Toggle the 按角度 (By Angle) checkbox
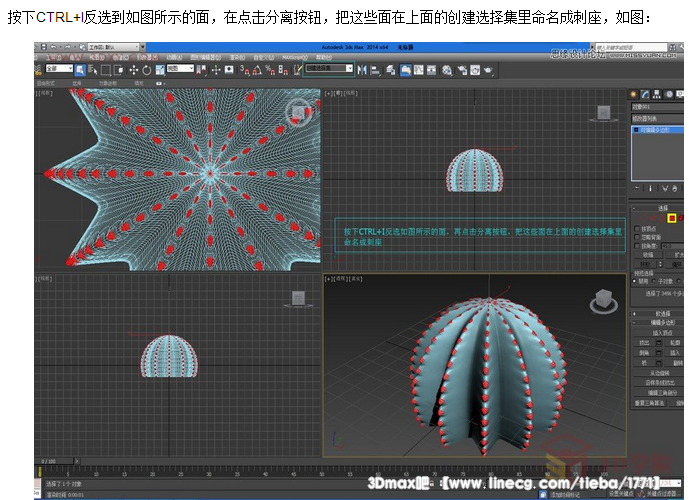Viewport: 689px width, 500px height. click(638, 246)
